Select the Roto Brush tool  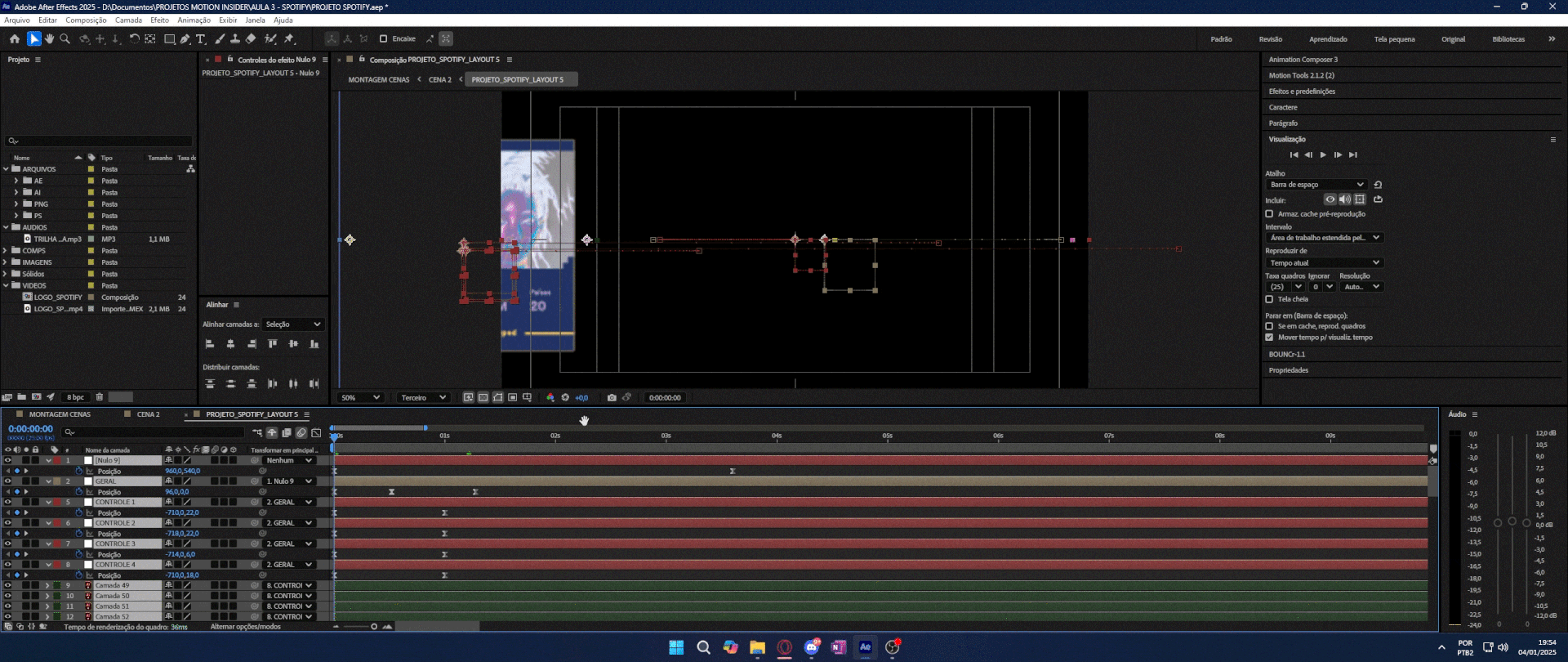coord(270,38)
